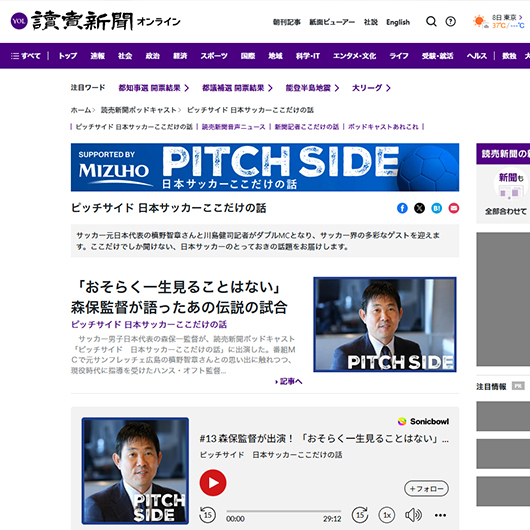
Task: Open the 森保監督 article headline
Action: pos(179,297)
